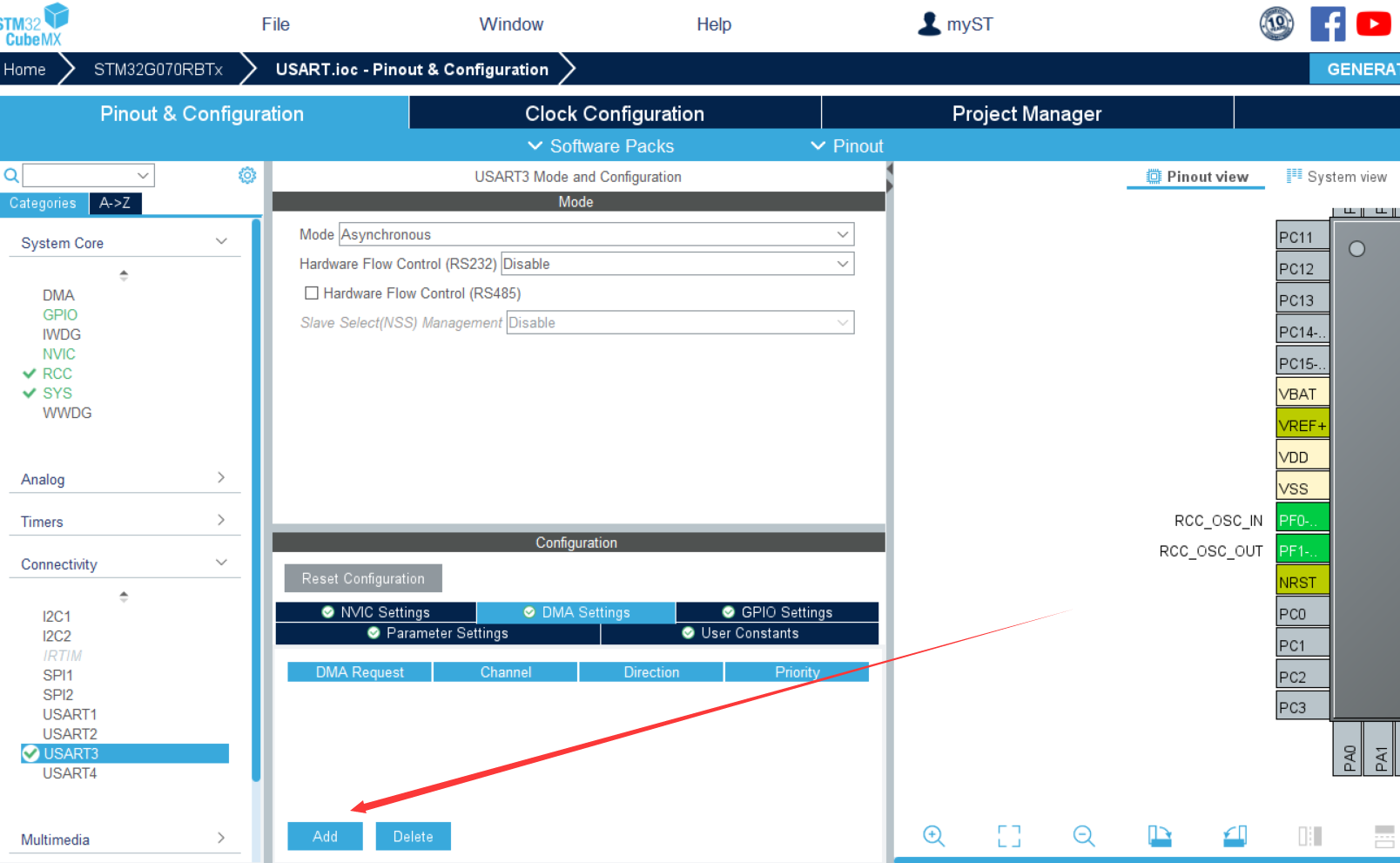Open the Mode Asynchronous dropdown

[x=596, y=234]
